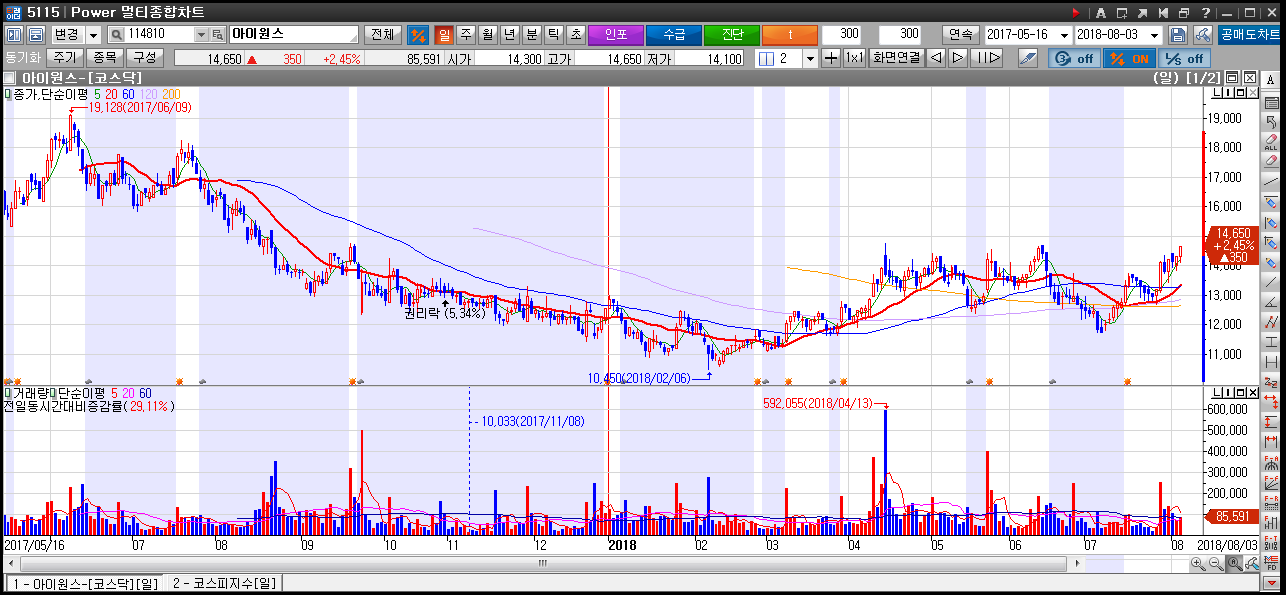This screenshot has height=595, width=1286.
Task: Toggle the 1/S off switch
Action: 1183,58
